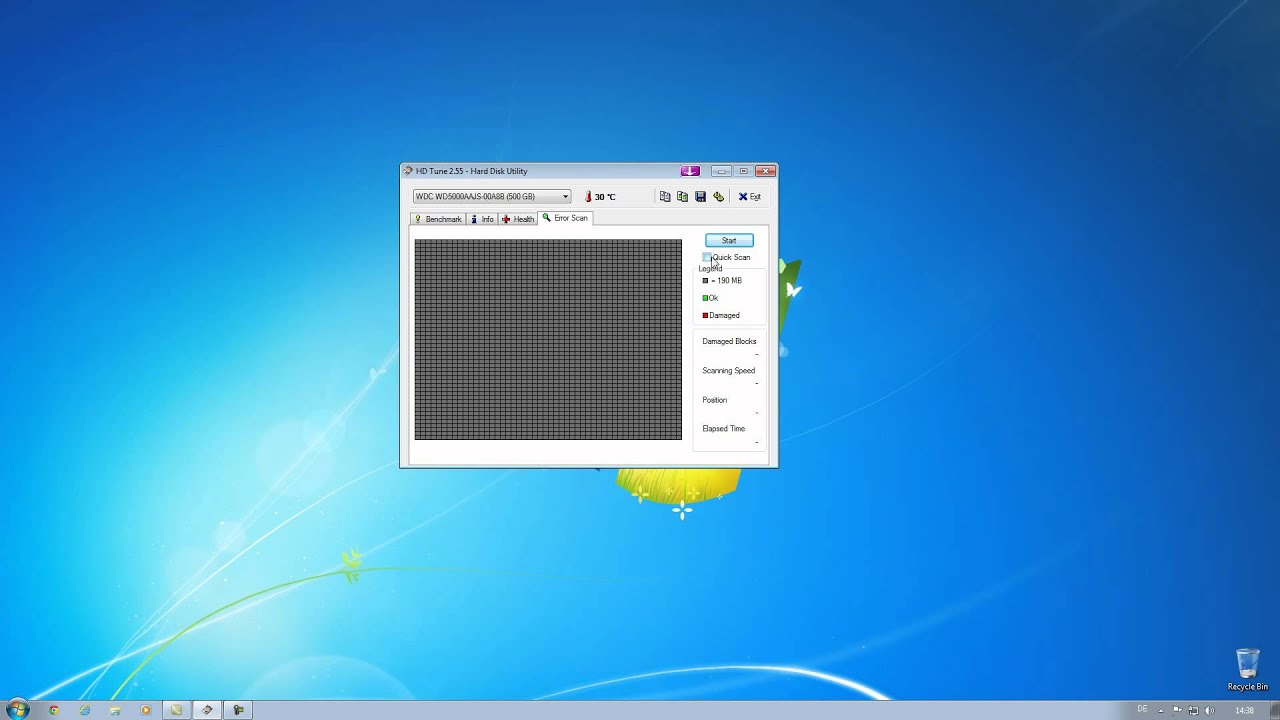Click the purple download arrow title bar button

690,171
